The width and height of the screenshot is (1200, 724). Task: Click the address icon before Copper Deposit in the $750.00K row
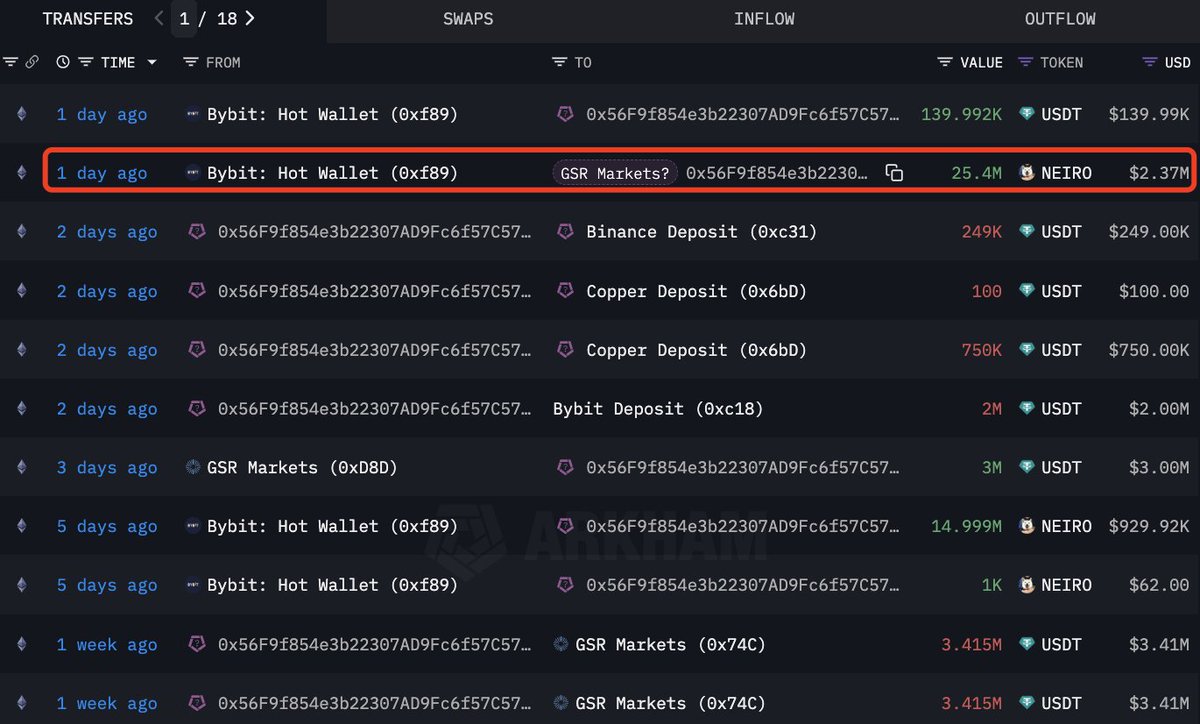tap(565, 350)
